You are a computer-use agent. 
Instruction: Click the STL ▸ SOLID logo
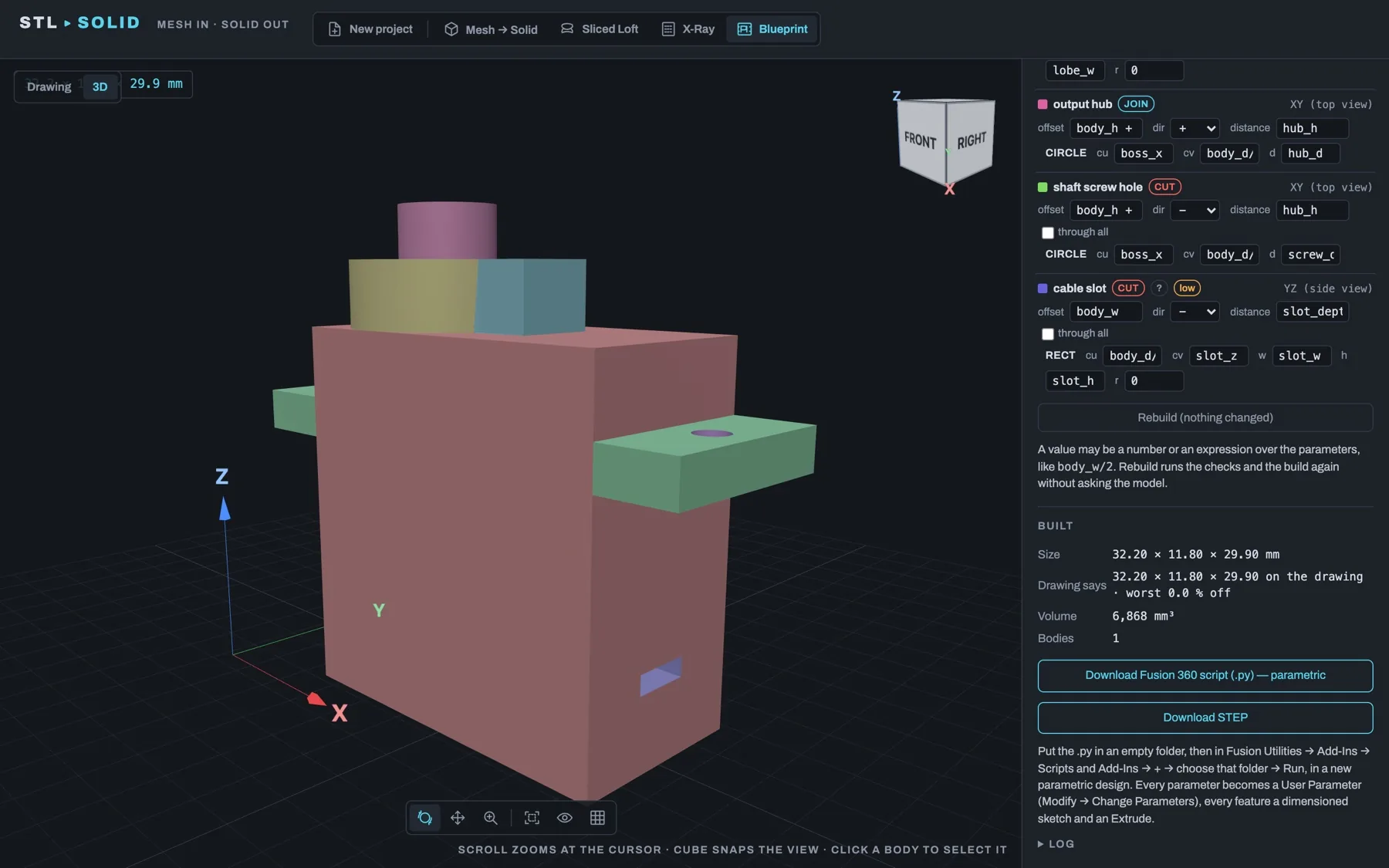79,22
